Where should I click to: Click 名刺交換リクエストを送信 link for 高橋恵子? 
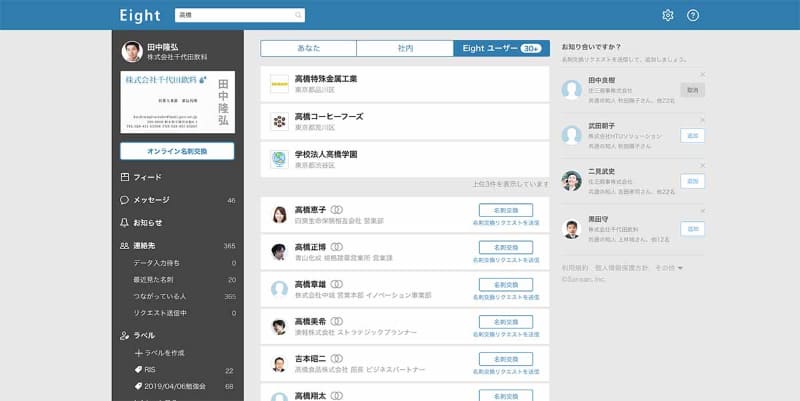pos(506,223)
